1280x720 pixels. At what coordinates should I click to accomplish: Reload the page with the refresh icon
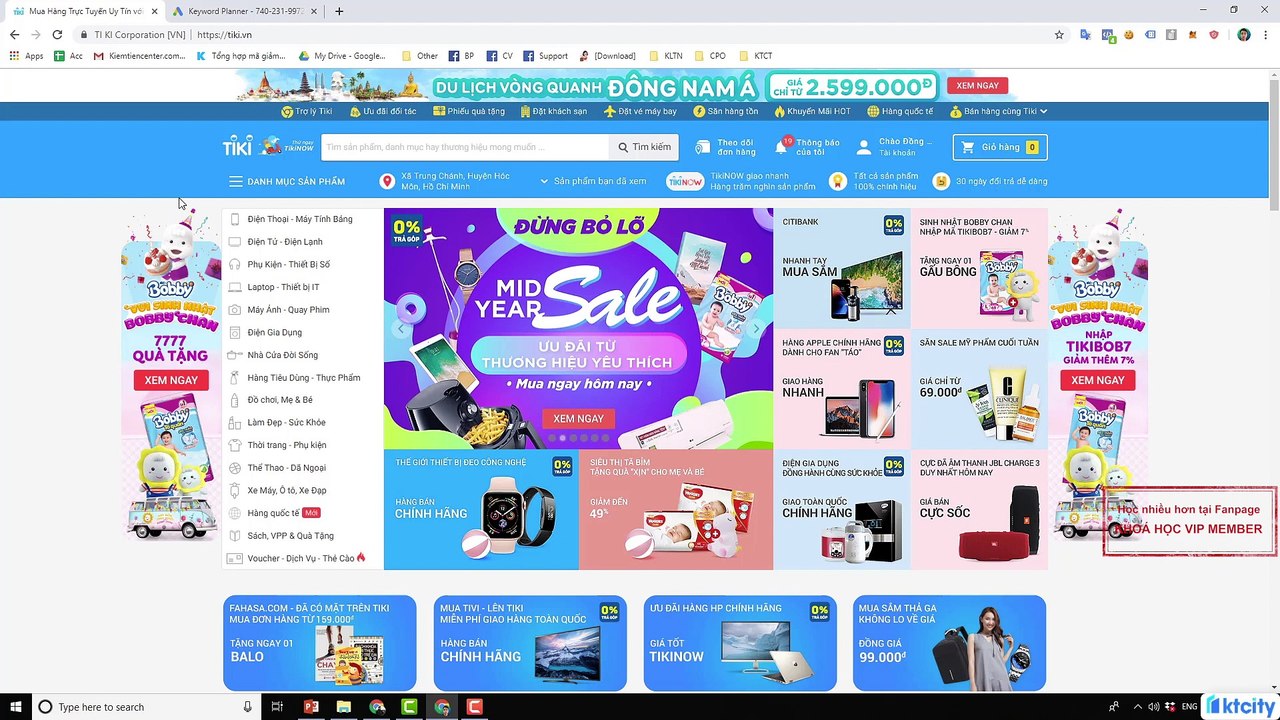57,34
